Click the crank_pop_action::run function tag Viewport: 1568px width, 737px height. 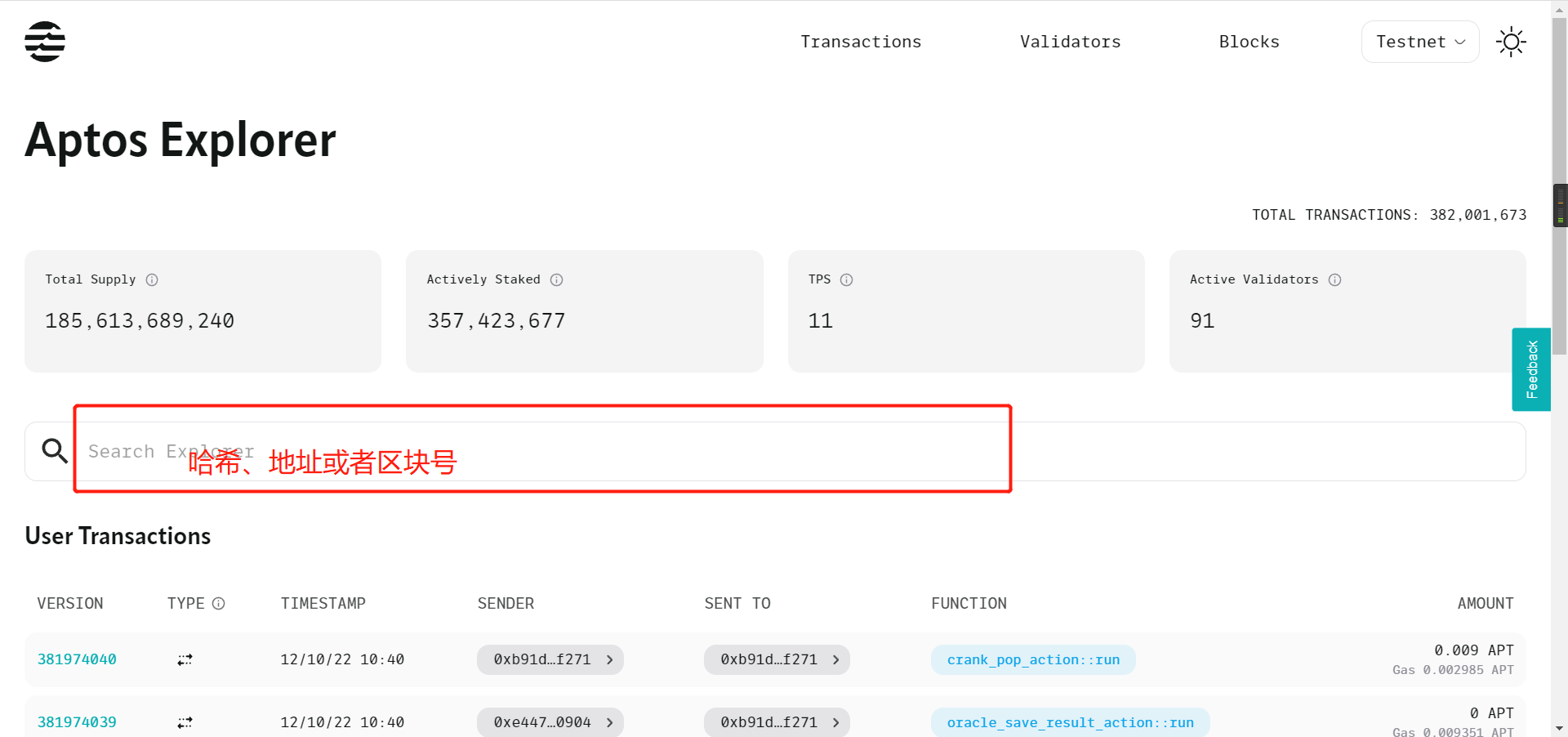(1033, 659)
